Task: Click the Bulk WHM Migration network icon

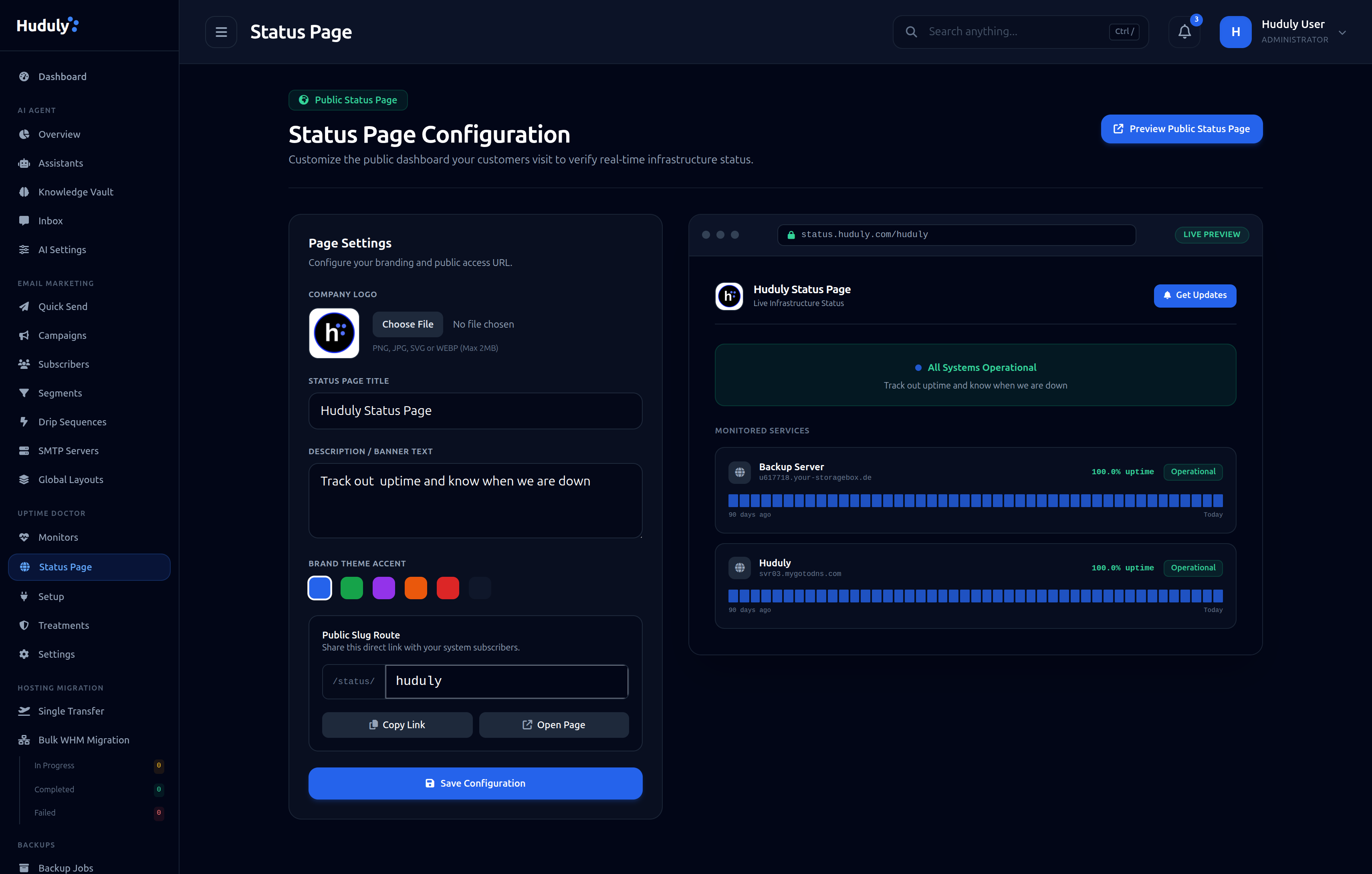Action: pos(24,740)
